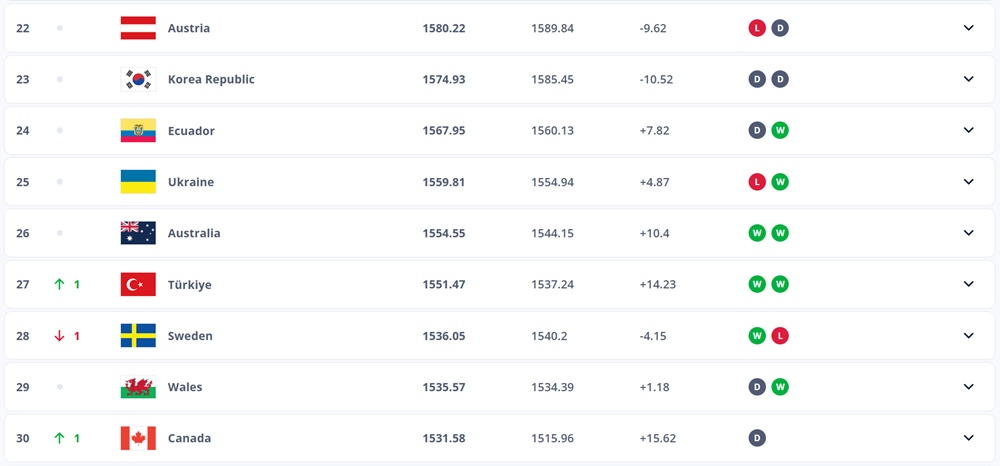Click the Austria flag icon

coord(138,28)
